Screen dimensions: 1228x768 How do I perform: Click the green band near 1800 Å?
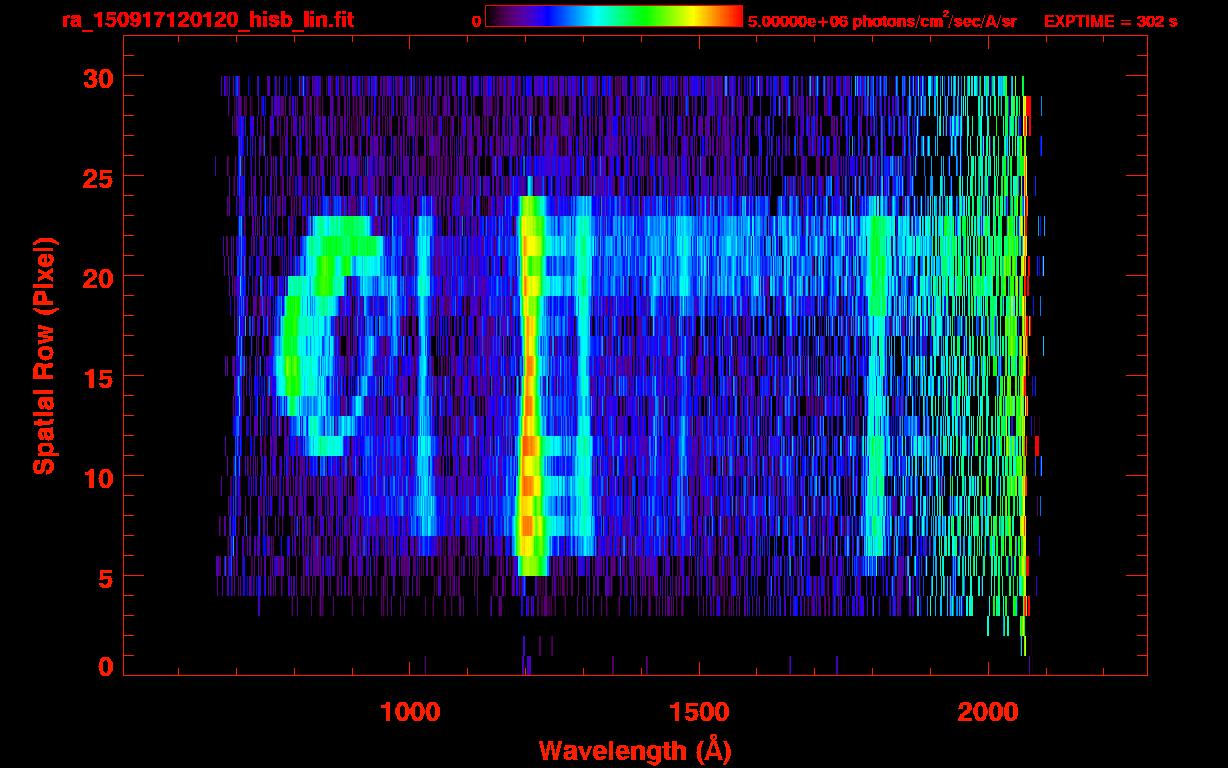pyautogui.click(x=876, y=385)
